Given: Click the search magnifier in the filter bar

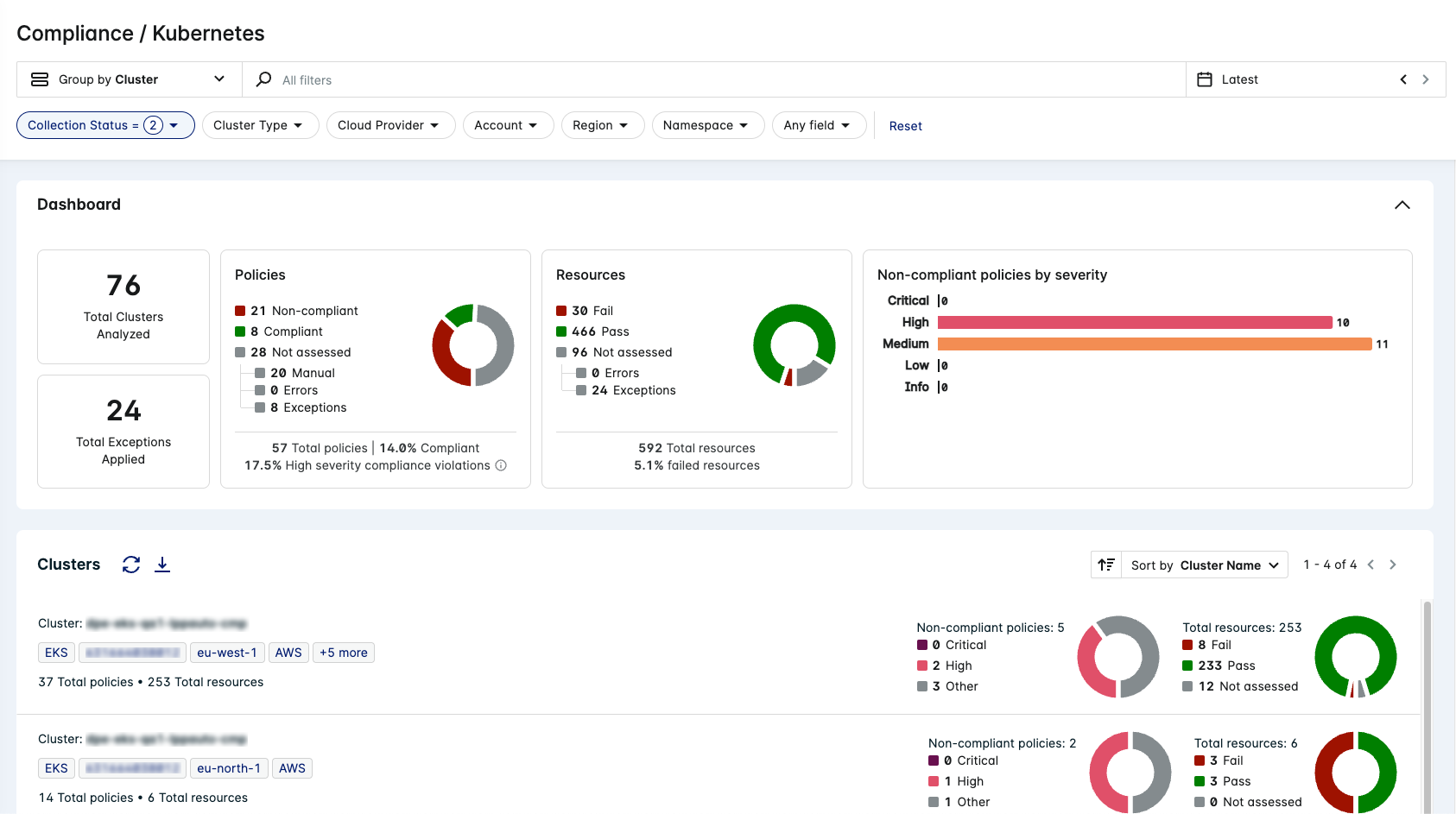Looking at the screenshot, I should point(262,79).
